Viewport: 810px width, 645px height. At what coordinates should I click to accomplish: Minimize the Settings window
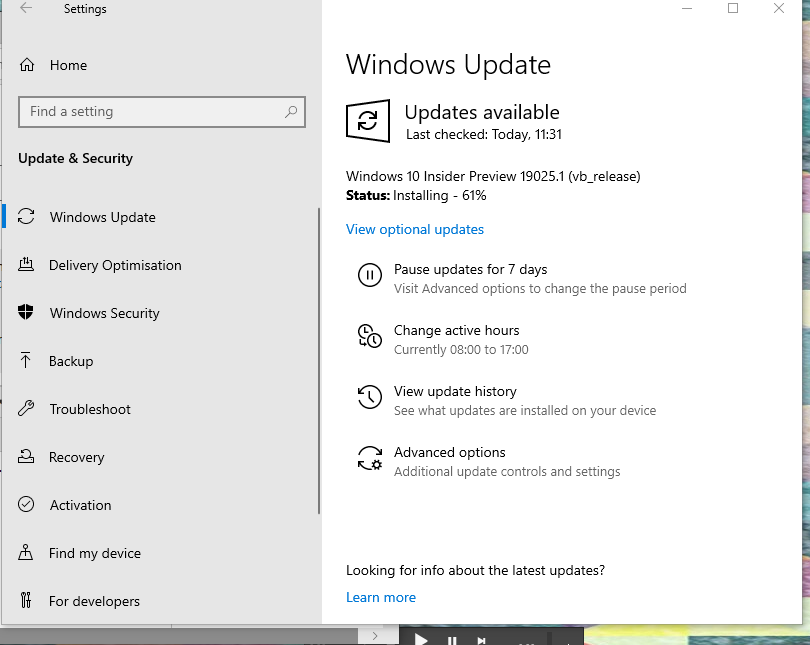pyautogui.click(x=687, y=8)
